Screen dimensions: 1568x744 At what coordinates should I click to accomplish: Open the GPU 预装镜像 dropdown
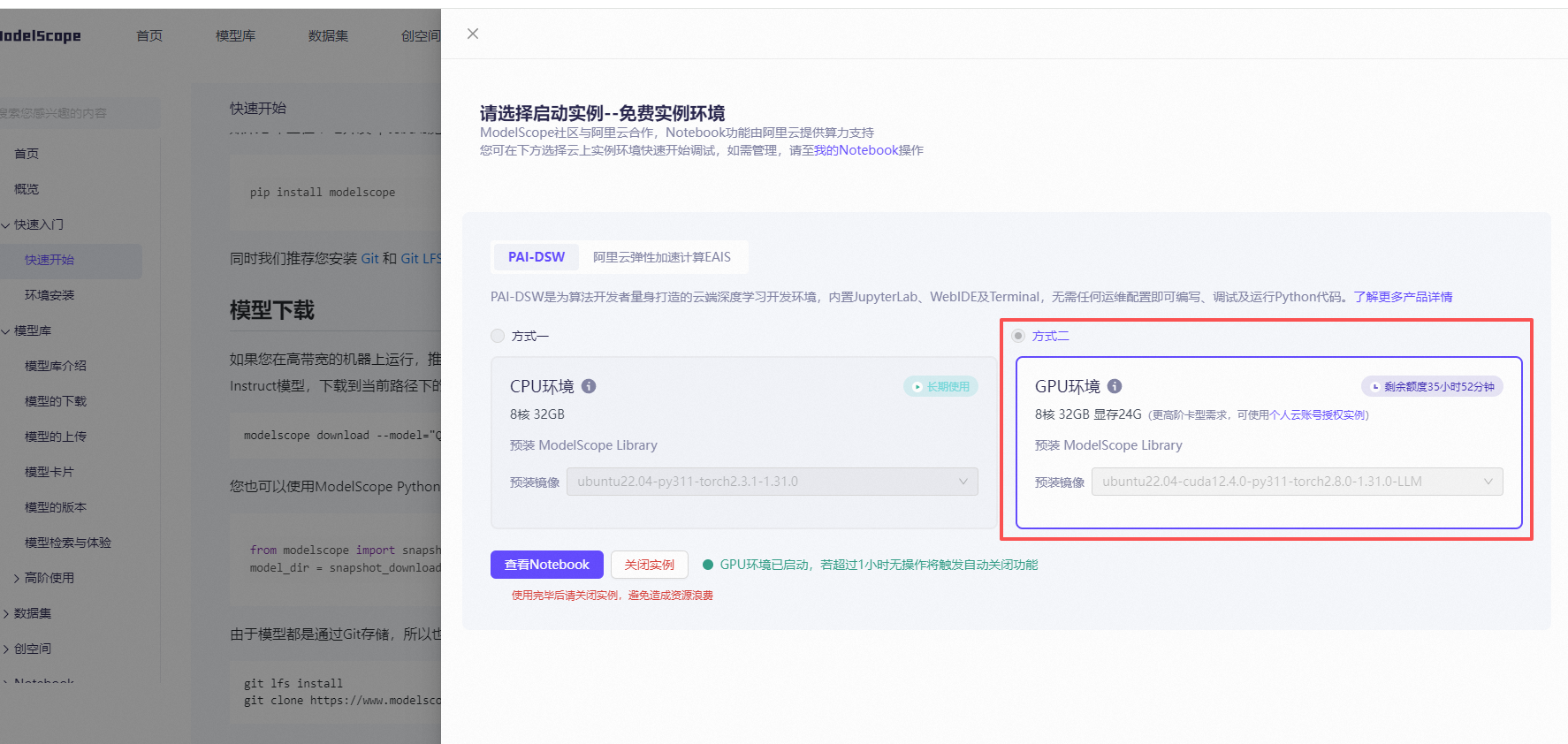(1297, 482)
